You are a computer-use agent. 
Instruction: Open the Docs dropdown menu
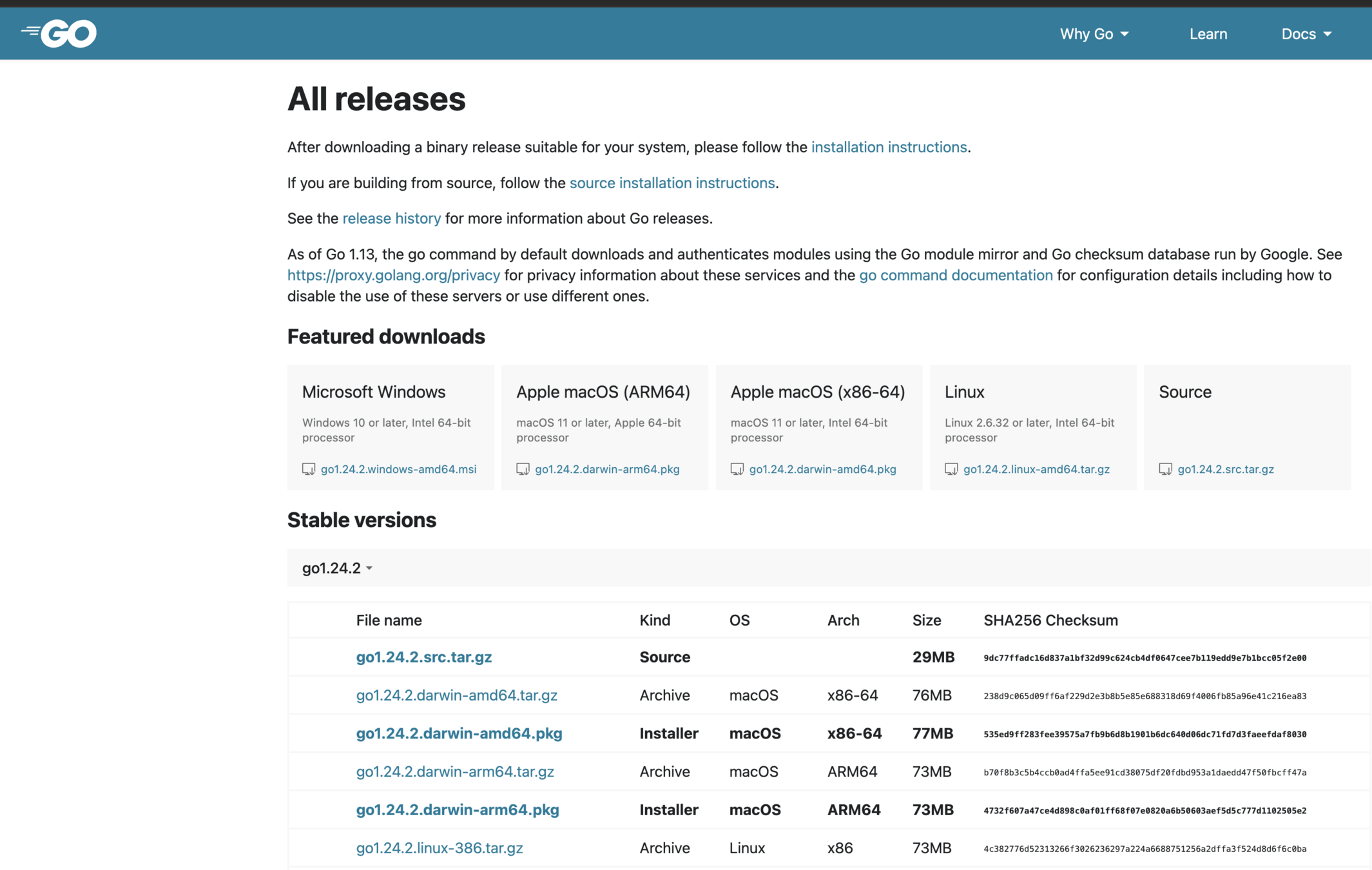tap(1306, 34)
